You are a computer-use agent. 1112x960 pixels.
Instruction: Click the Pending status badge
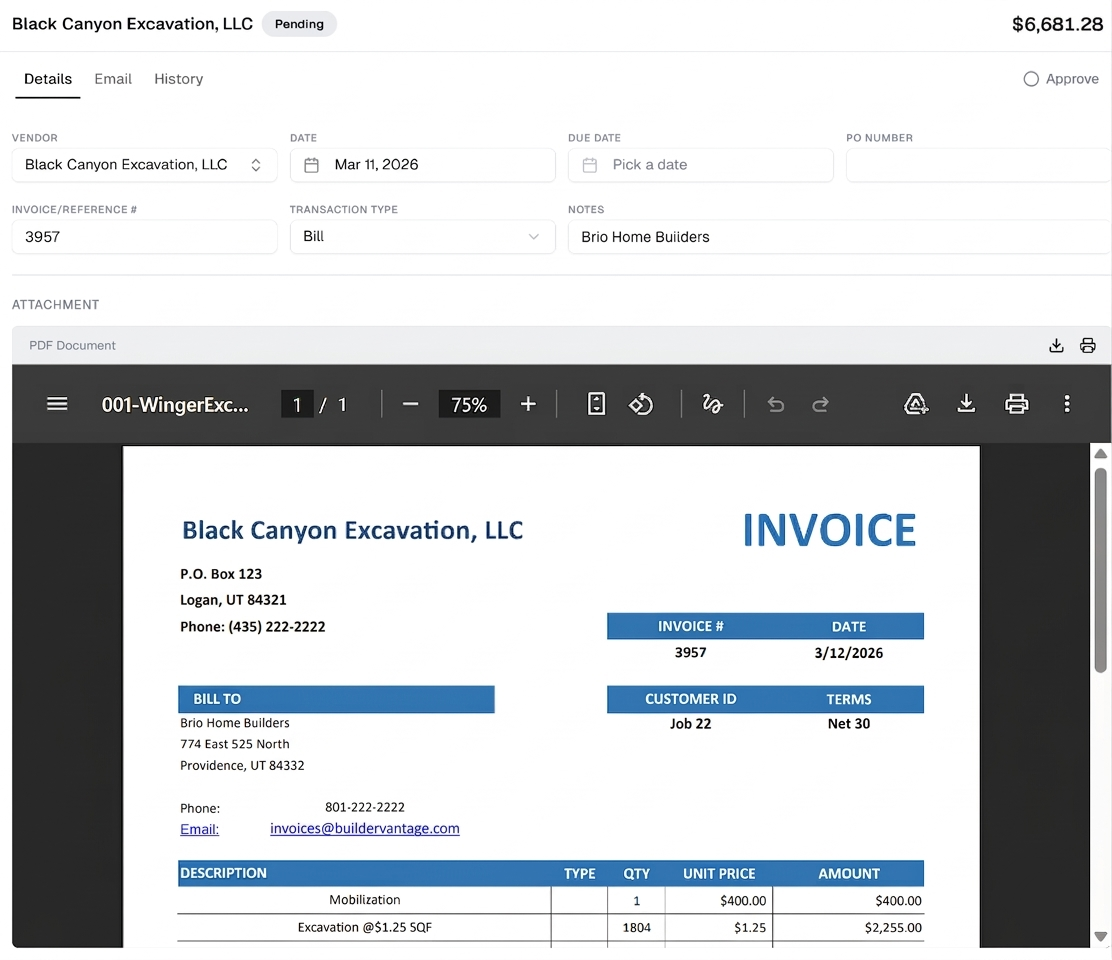click(x=298, y=23)
